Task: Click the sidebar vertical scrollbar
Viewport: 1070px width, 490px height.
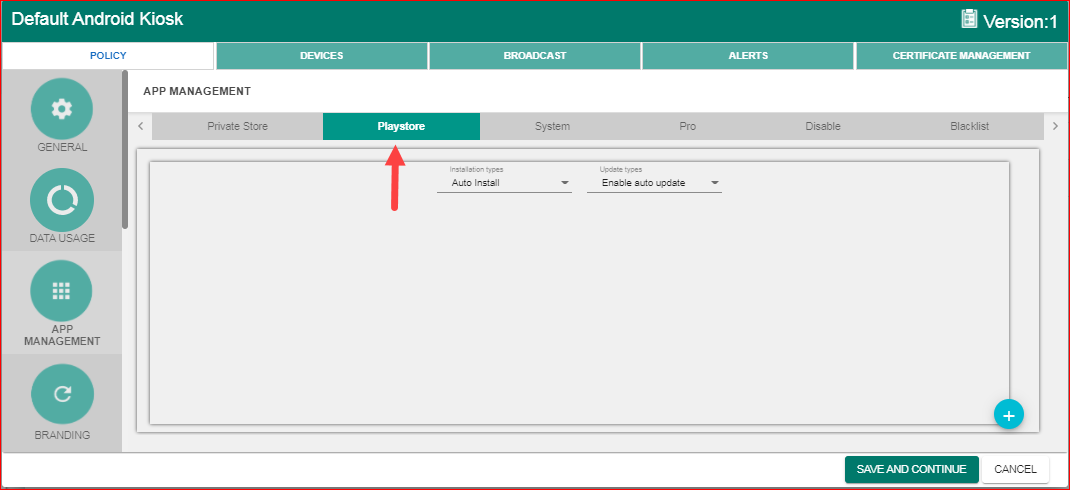Action: 125,149
